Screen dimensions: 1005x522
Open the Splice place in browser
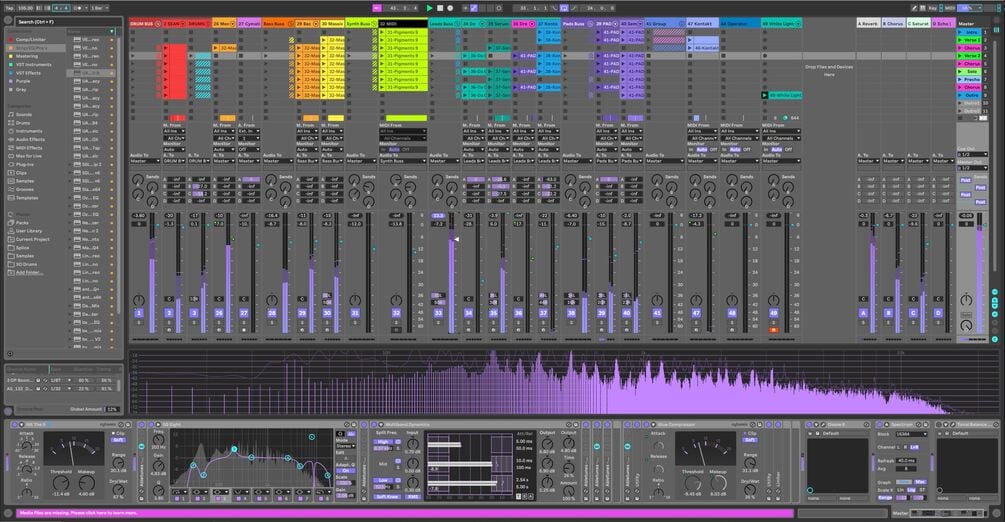[22, 248]
